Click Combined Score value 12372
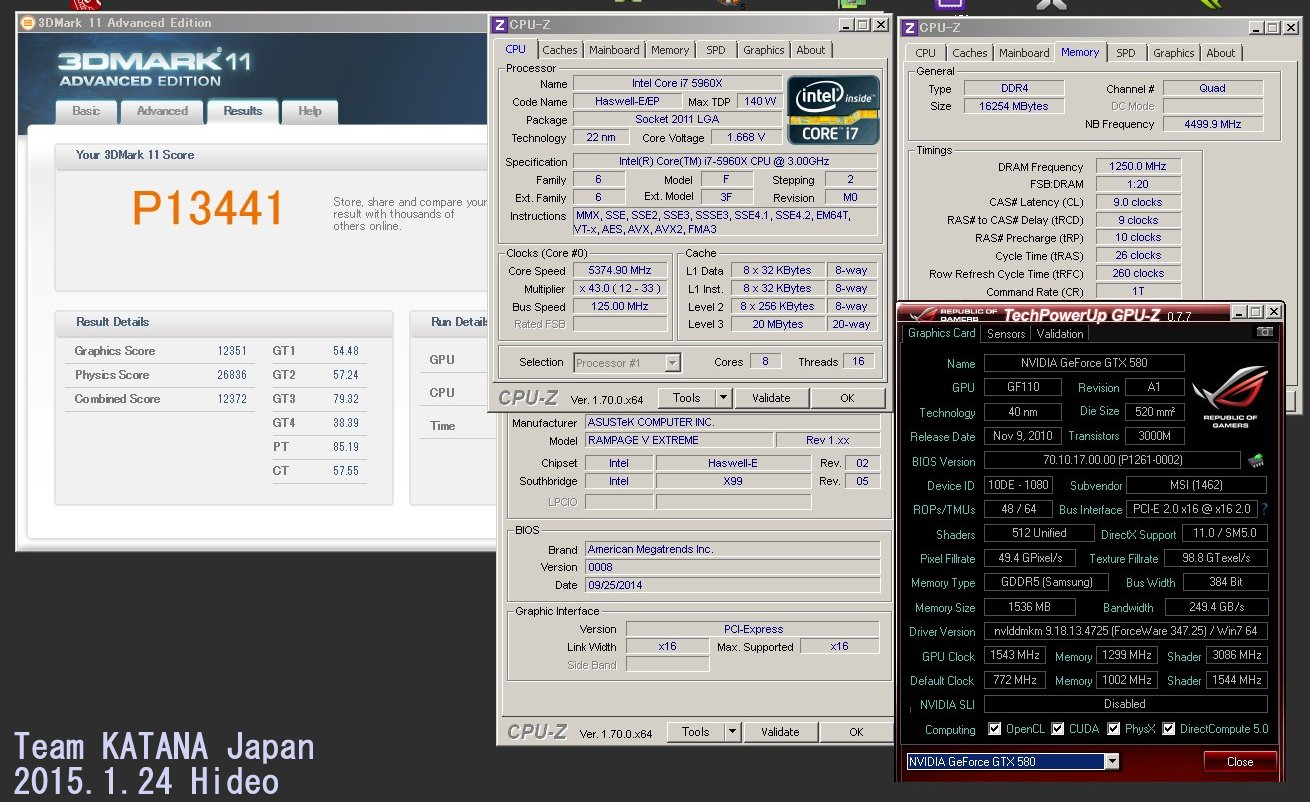Viewport: 1310px width, 802px height. pos(232,399)
